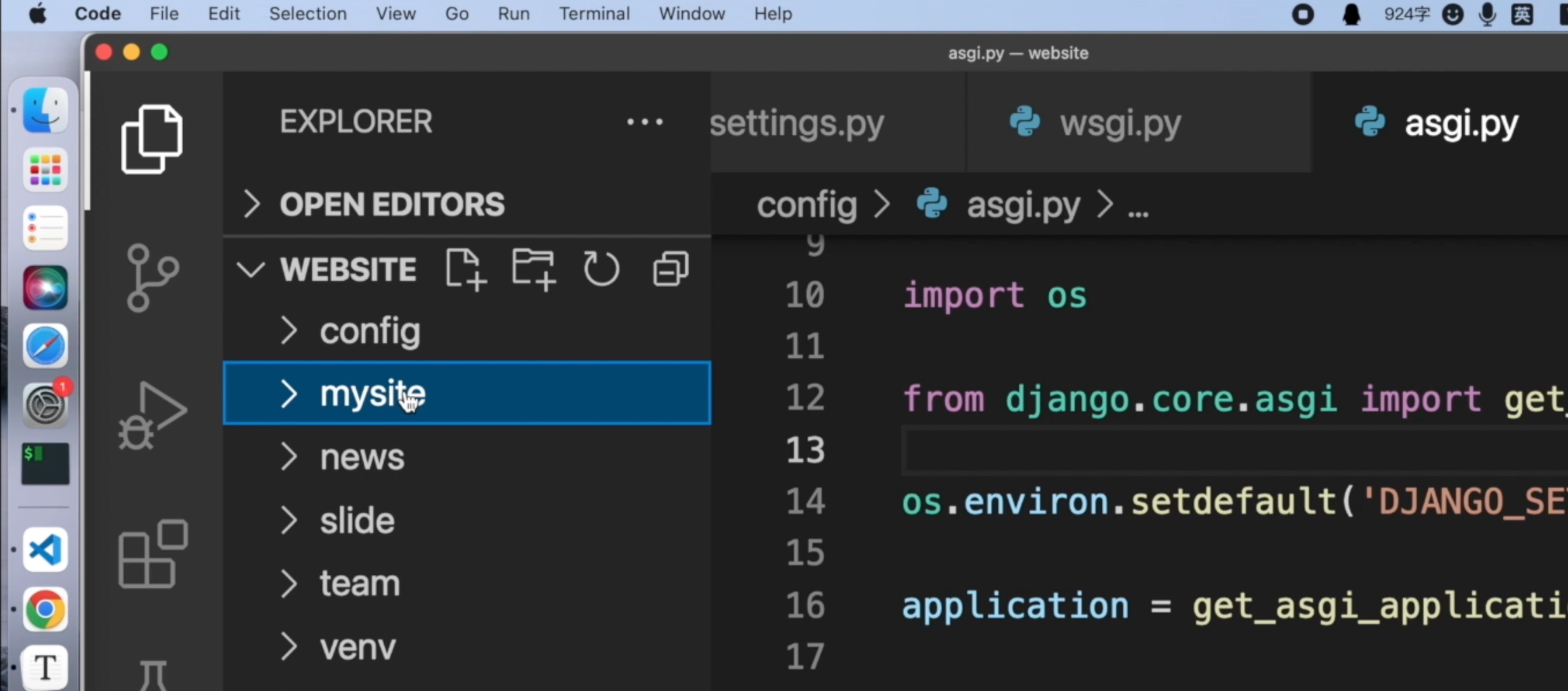This screenshot has height=691, width=1568.
Task: Open the View menu
Action: click(395, 13)
